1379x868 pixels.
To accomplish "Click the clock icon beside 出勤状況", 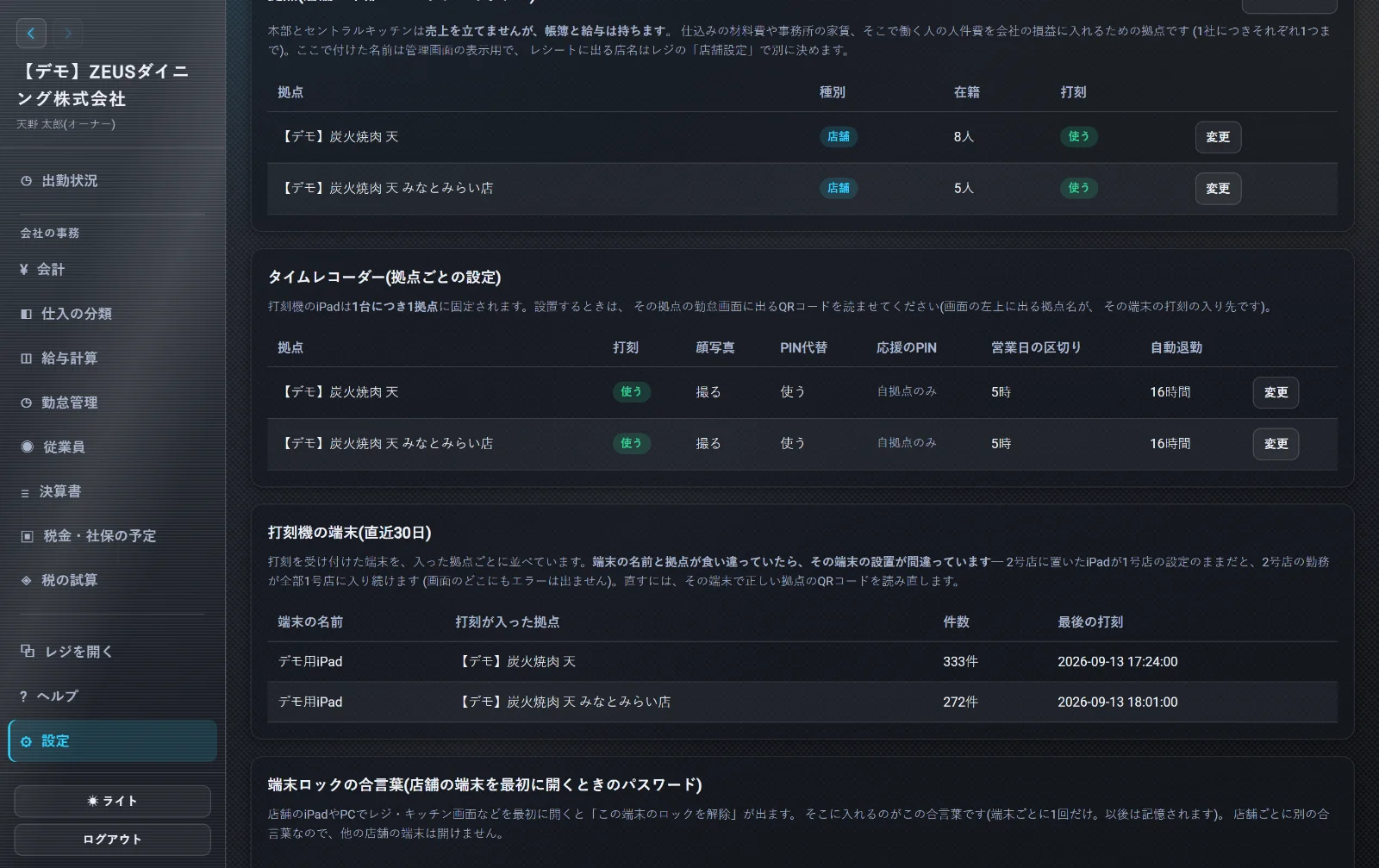I will (26, 181).
